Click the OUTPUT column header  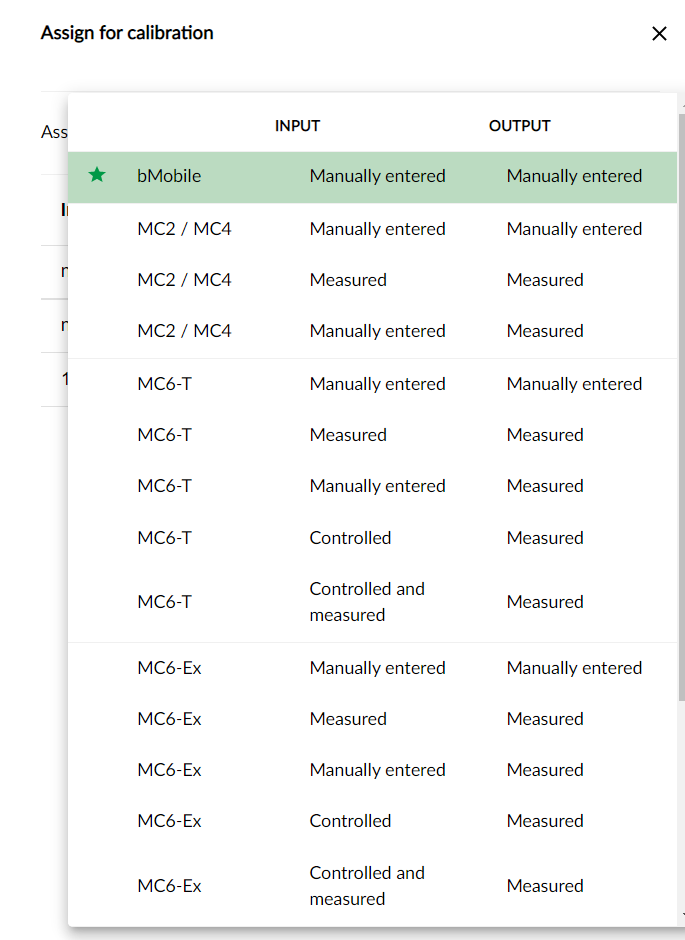pyautogui.click(x=519, y=126)
